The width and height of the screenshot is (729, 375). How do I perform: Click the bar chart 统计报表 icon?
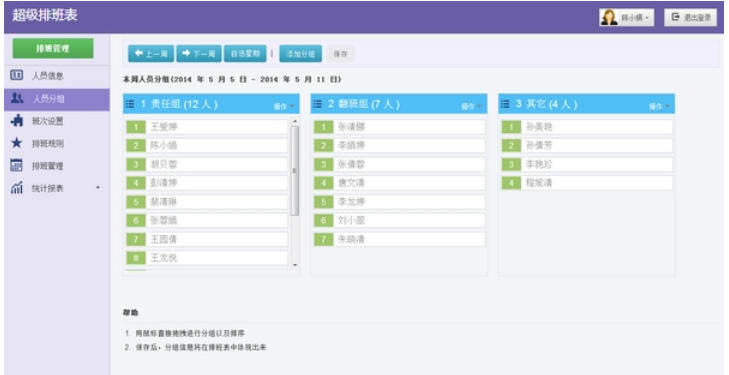click(16, 188)
